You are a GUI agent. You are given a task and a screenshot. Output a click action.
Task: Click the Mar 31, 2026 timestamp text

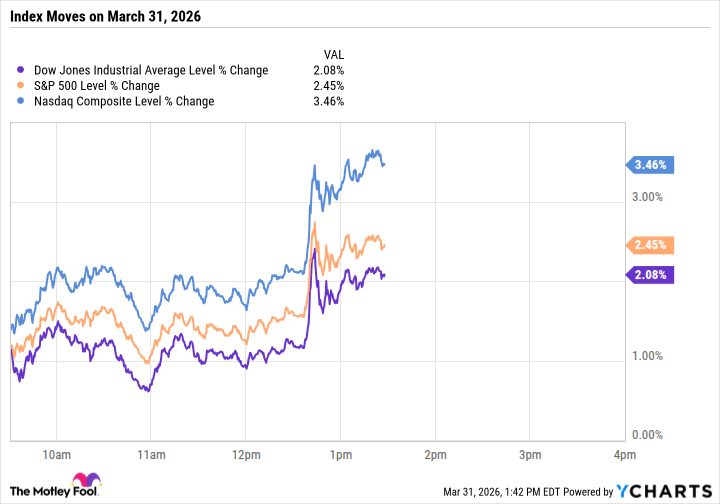pos(492,490)
